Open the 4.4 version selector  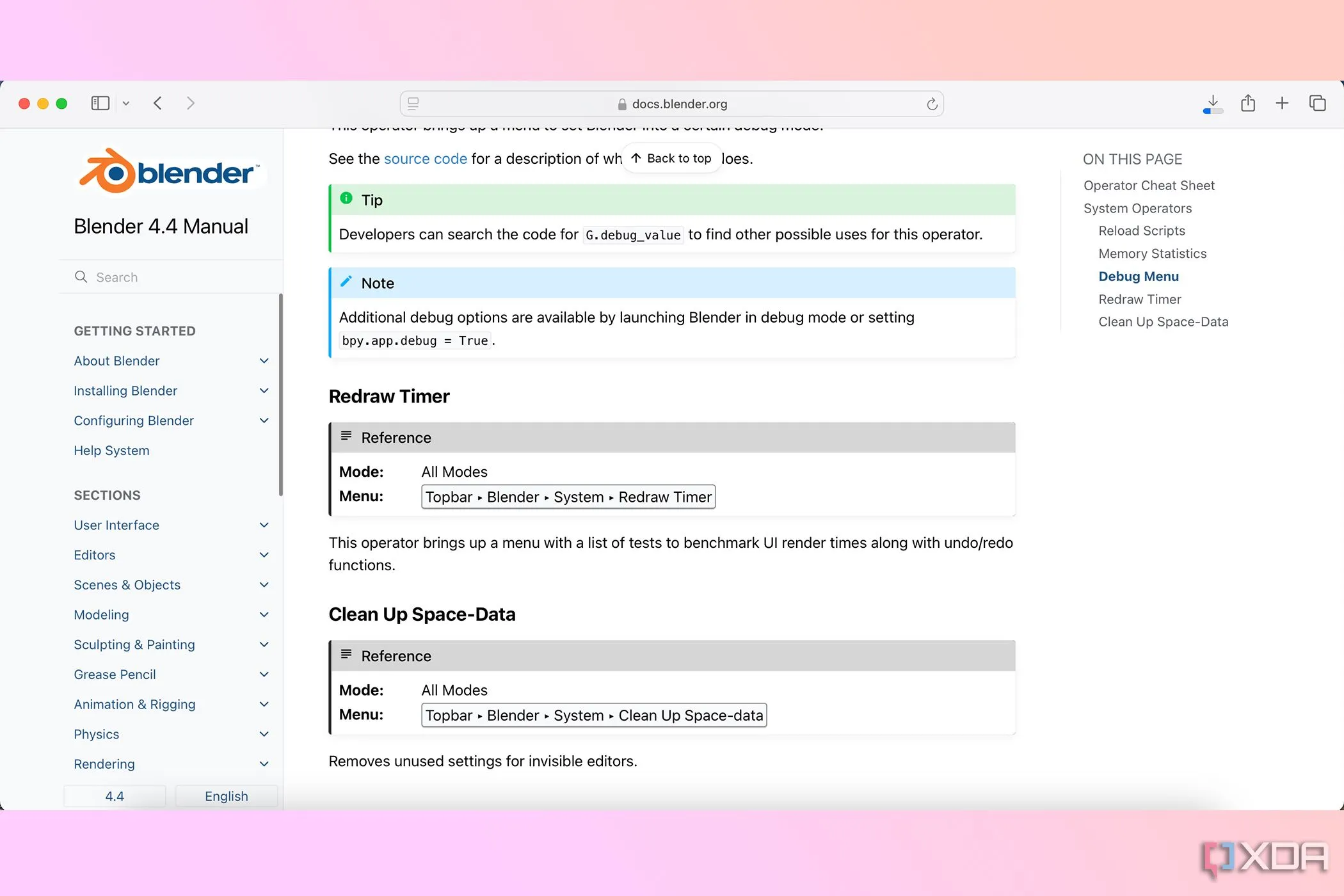tap(115, 796)
